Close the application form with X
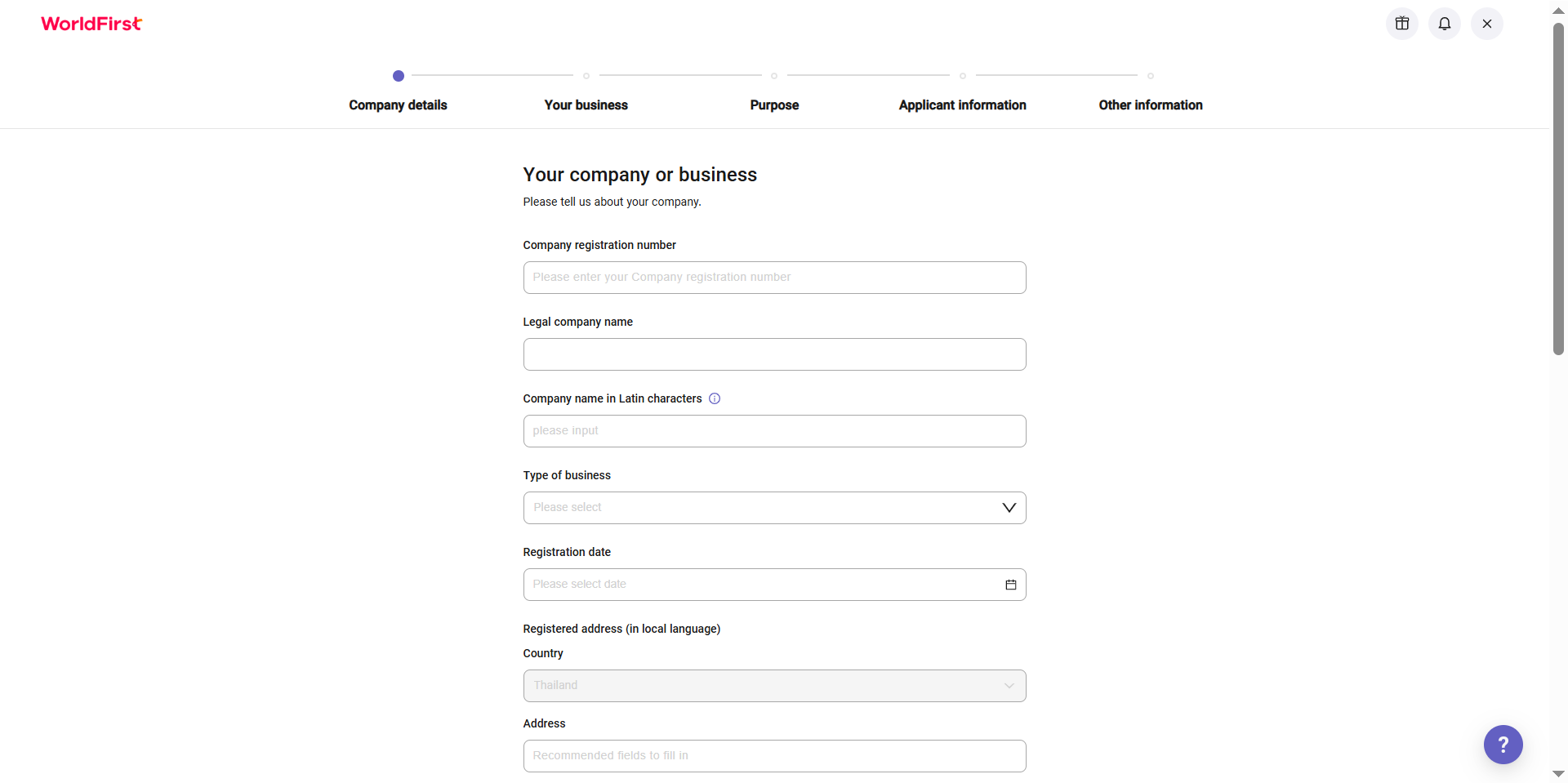1568x783 pixels. click(x=1487, y=24)
